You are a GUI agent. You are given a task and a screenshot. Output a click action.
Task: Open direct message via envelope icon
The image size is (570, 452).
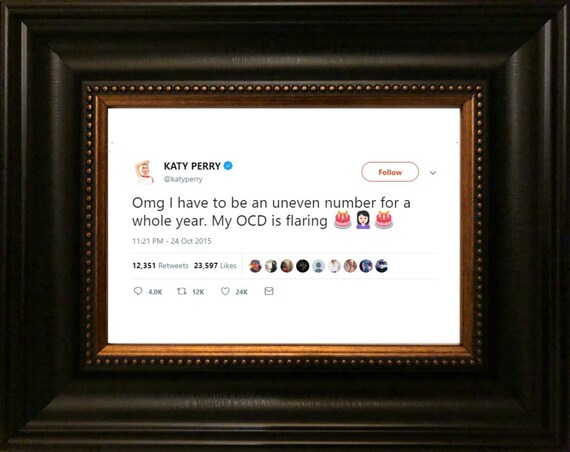click(x=269, y=291)
